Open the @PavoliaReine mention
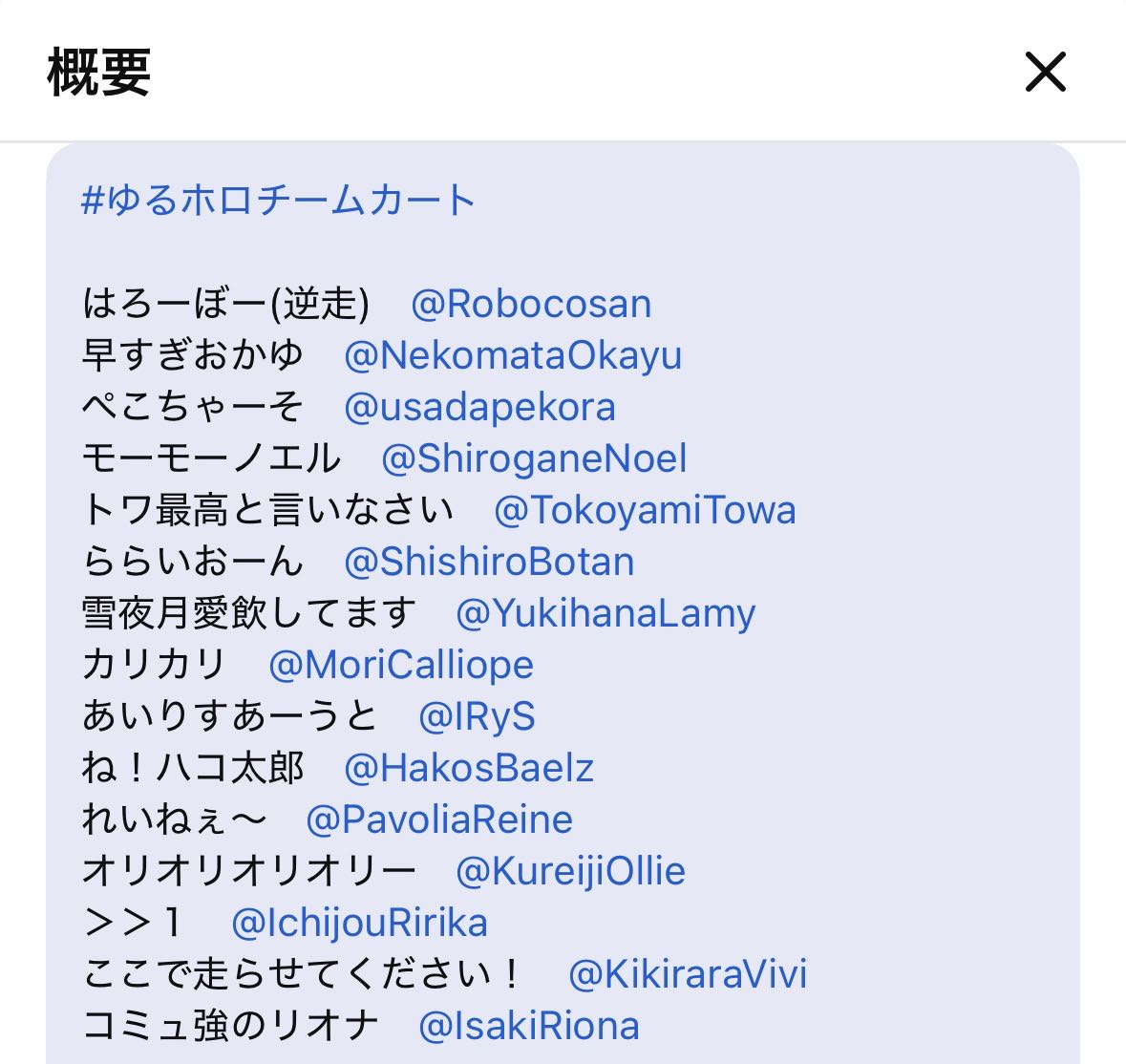Image resolution: width=1126 pixels, height=1064 pixels. [439, 819]
